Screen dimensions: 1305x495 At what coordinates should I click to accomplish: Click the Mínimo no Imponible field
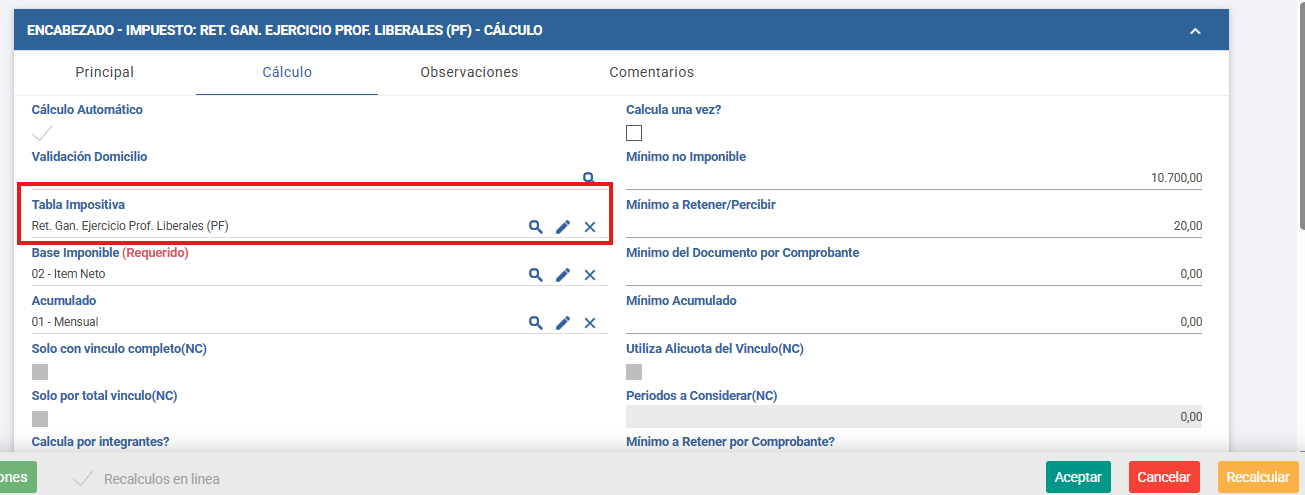[915, 177]
